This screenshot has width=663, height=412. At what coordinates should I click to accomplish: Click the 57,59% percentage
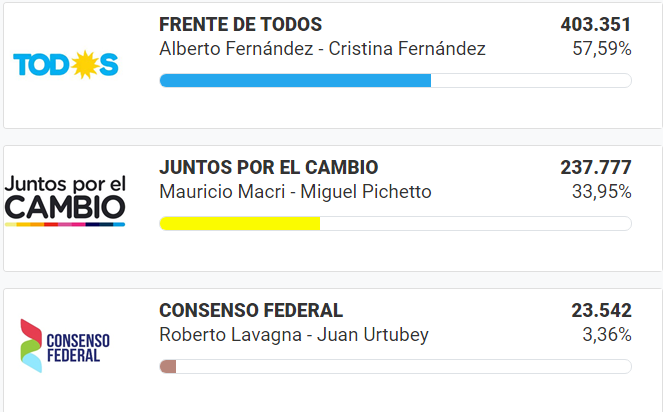click(x=602, y=49)
